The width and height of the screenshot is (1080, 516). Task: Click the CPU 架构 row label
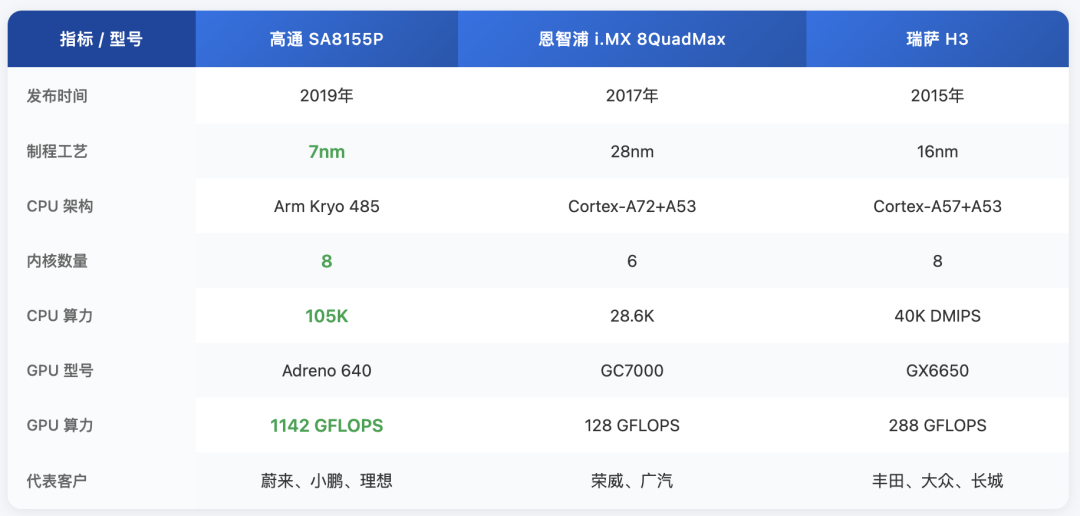[x=60, y=206]
